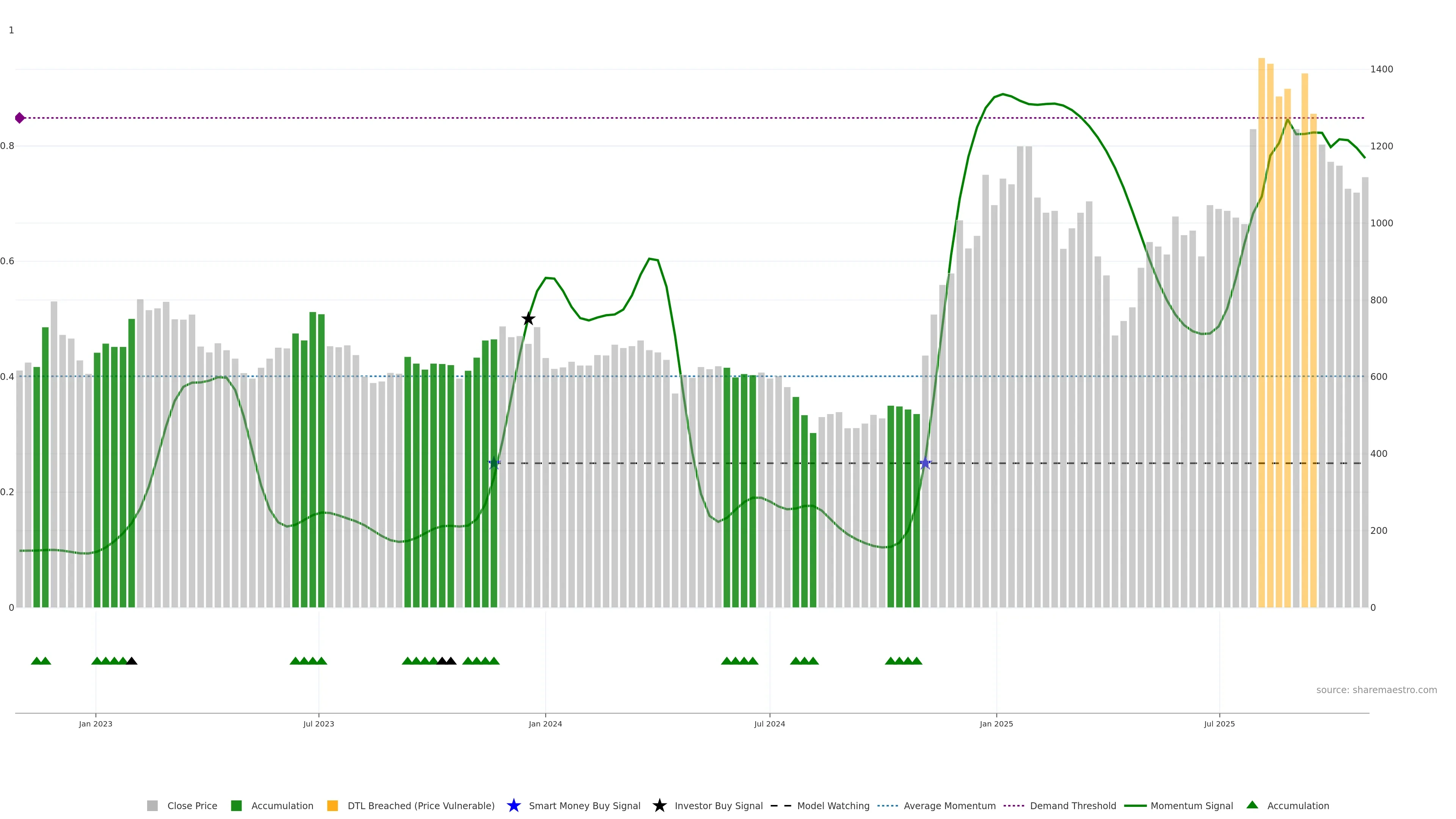Click the green Accumulation square legend swatch
The width and height of the screenshot is (1456, 819).
click(x=236, y=805)
